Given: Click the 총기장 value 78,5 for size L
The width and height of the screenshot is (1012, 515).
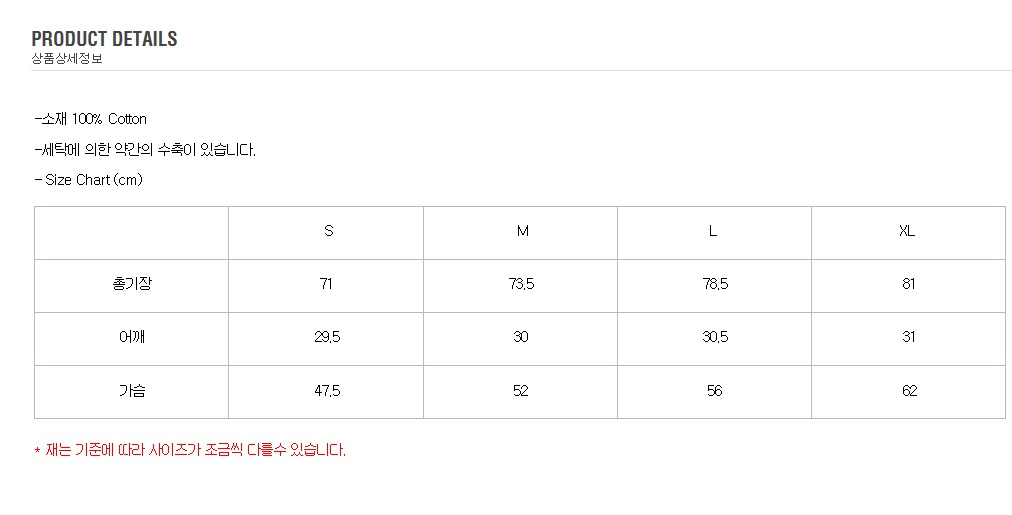Looking at the screenshot, I should pos(715,284).
